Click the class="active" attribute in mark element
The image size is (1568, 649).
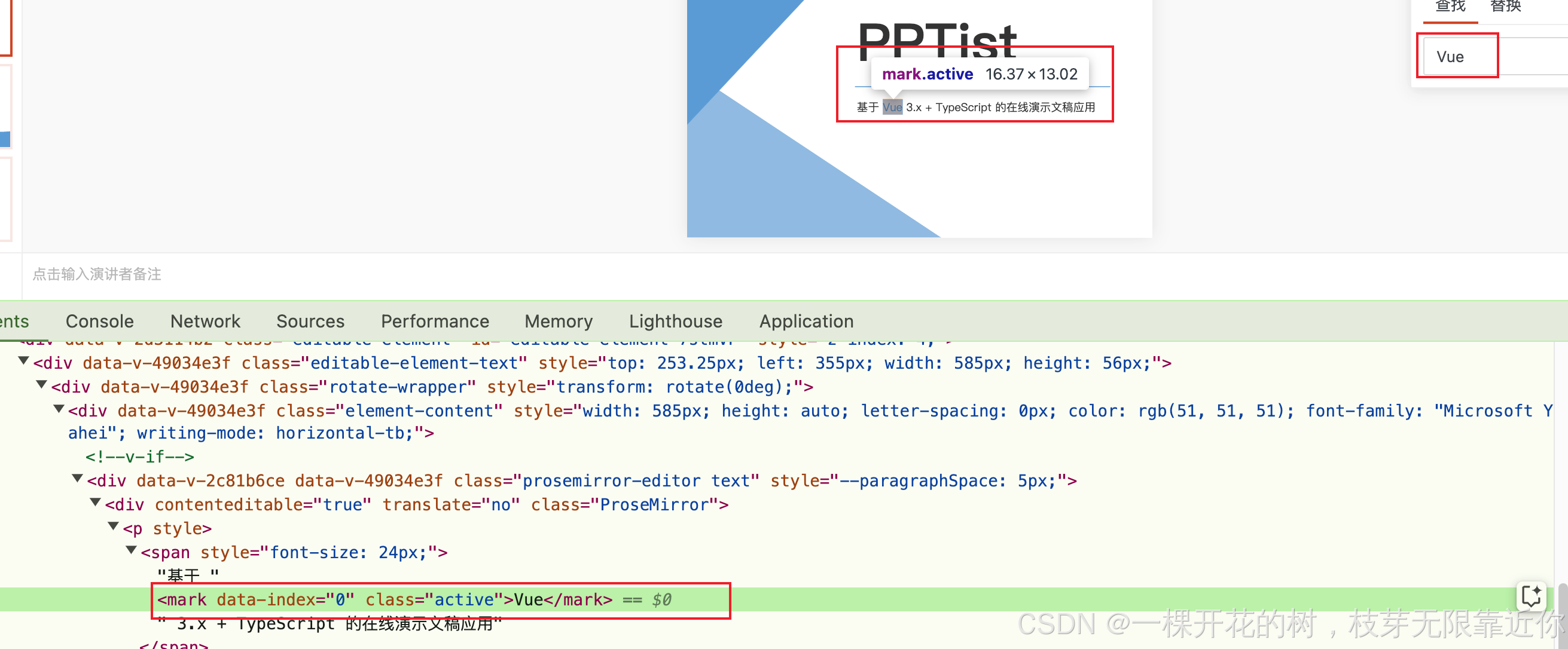pyautogui.click(x=434, y=600)
